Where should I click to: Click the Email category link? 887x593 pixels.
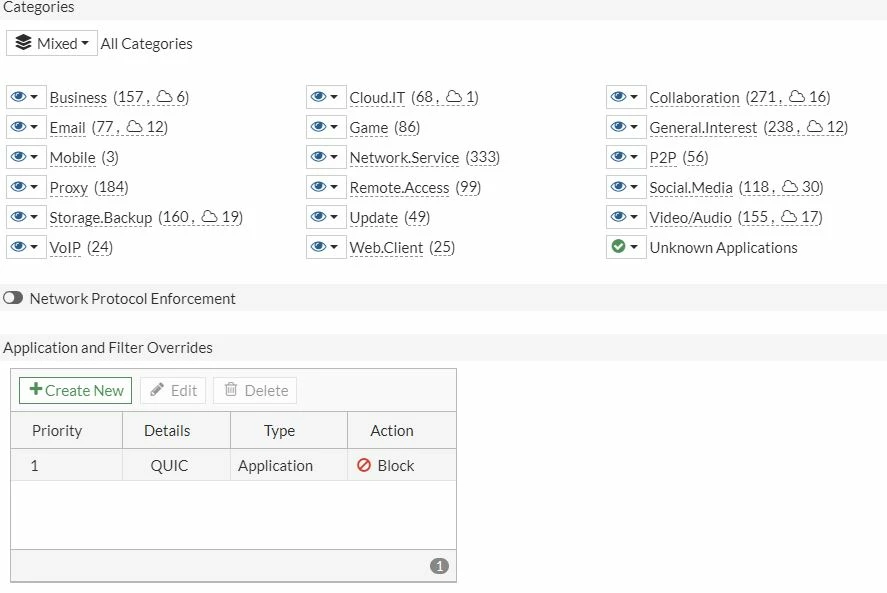pyautogui.click(x=67, y=128)
